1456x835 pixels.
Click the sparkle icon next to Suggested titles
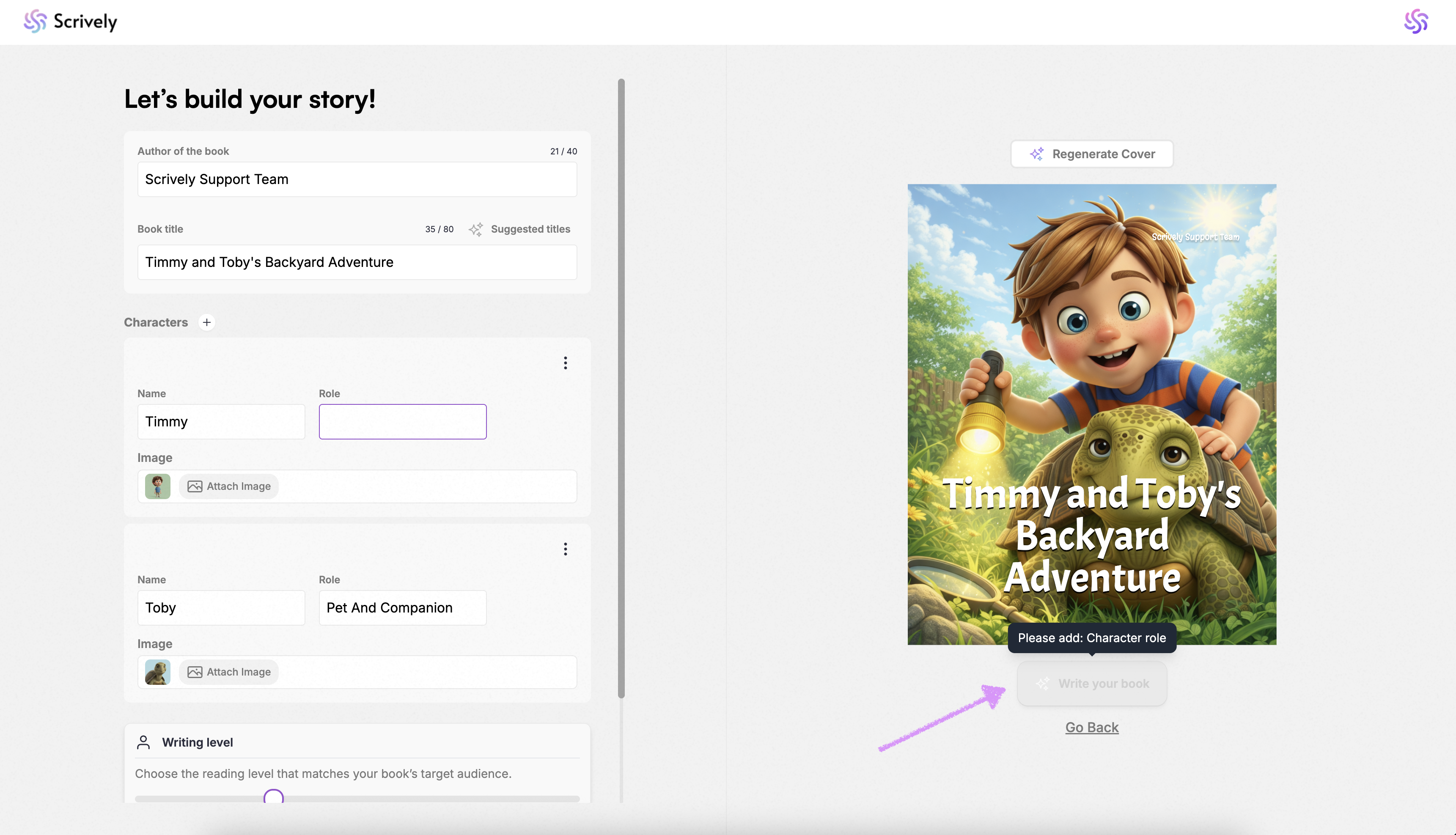475,229
